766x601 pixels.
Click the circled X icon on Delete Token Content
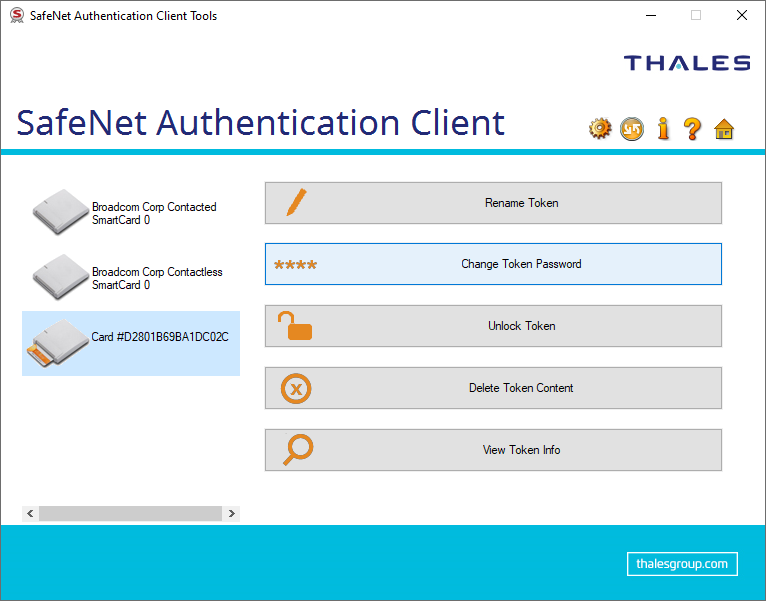296,388
